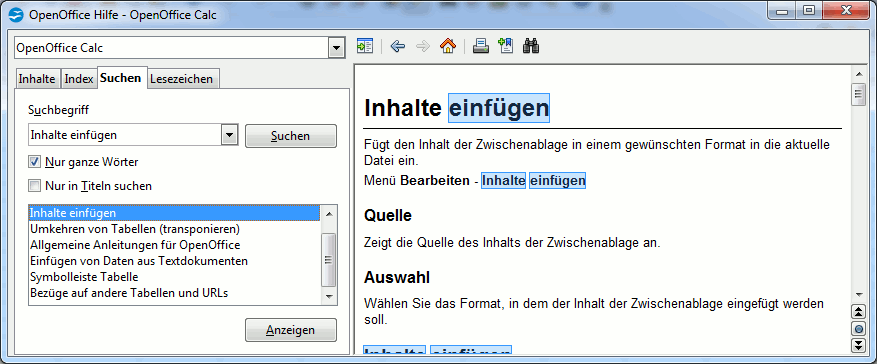Click the results list scrollbar thumb
The width and height of the screenshot is (877, 364).
pos(329,259)
